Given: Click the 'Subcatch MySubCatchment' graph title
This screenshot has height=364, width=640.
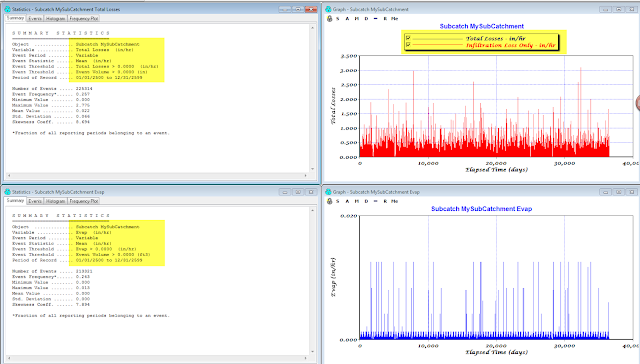Looking at the screenshot, I should pos(482,26).
